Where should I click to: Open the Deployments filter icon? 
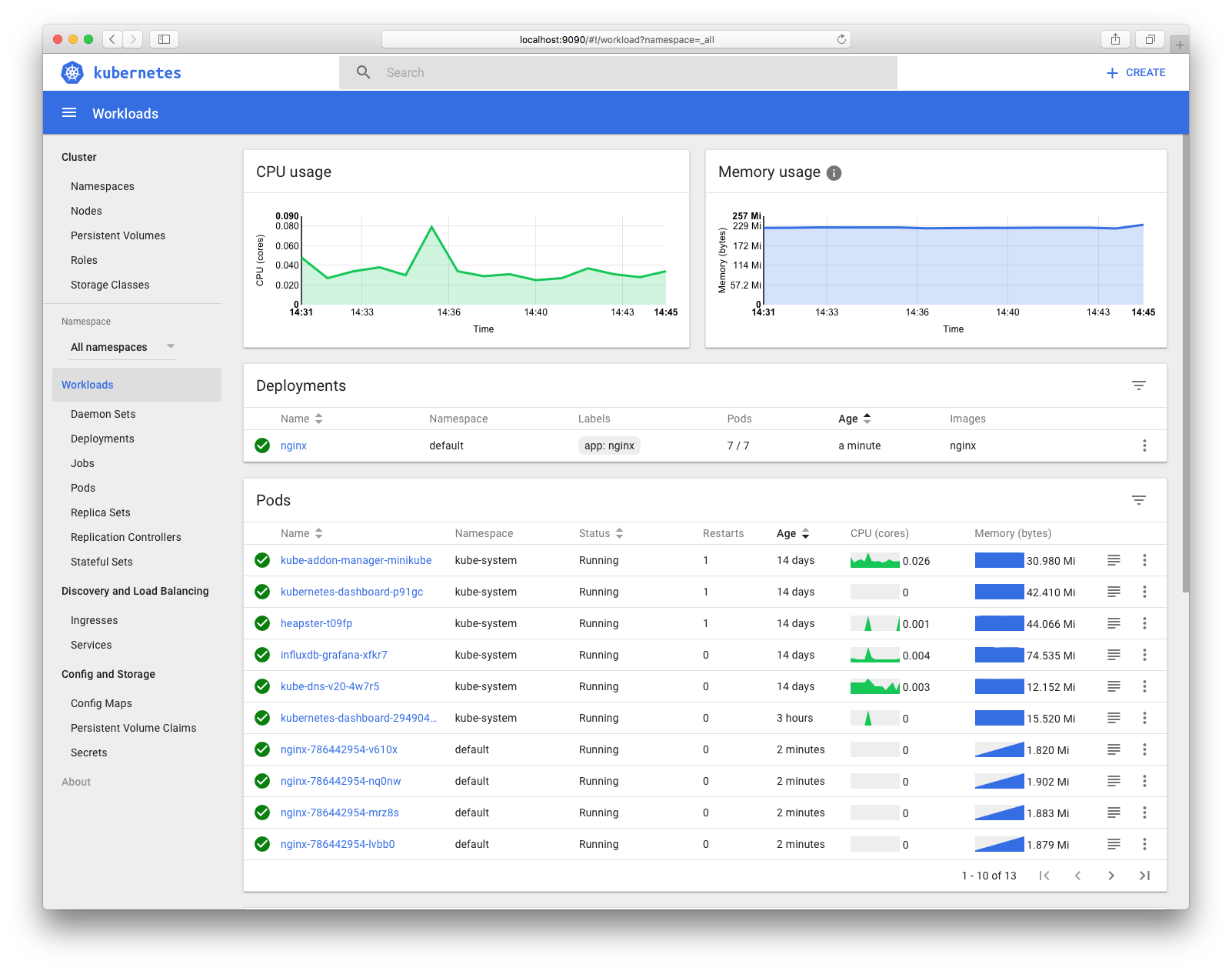click(x=1139, y=385)
